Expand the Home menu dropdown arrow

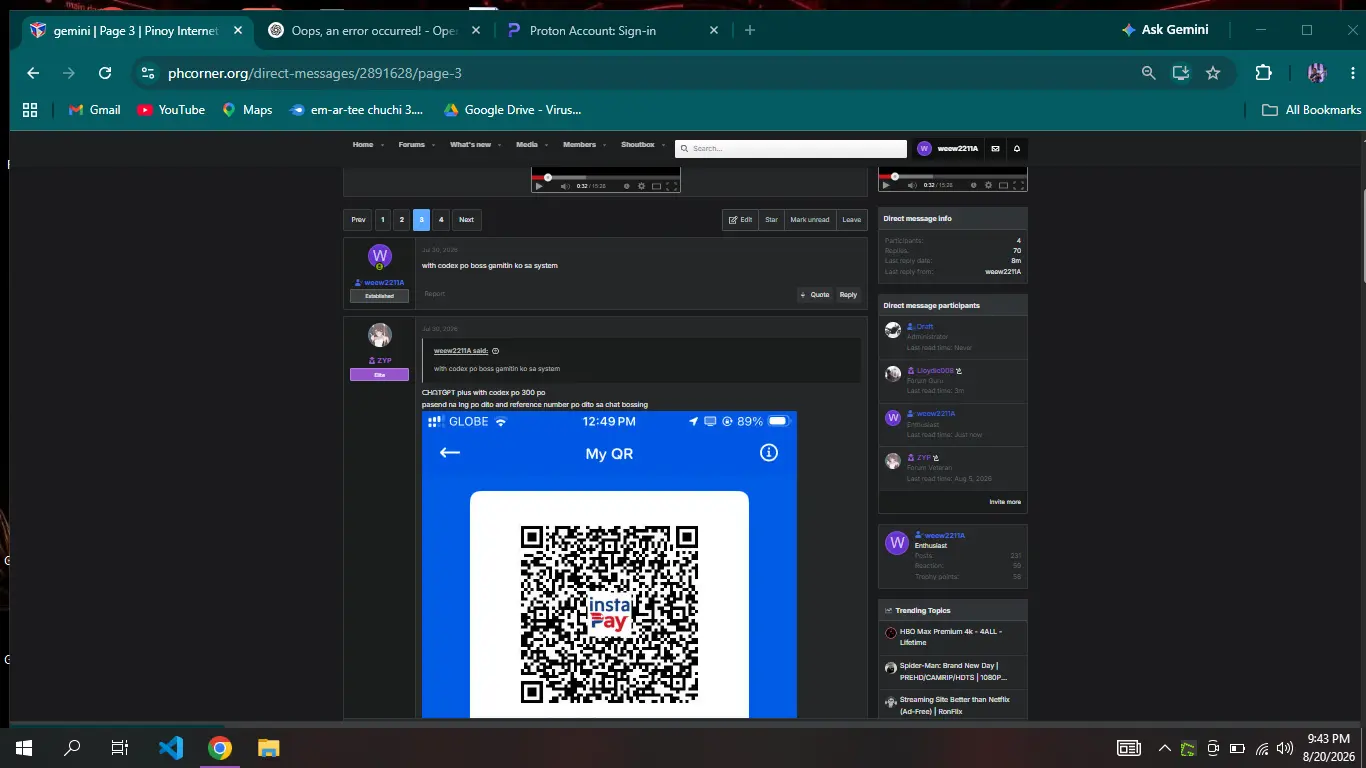tap(382, 145)
